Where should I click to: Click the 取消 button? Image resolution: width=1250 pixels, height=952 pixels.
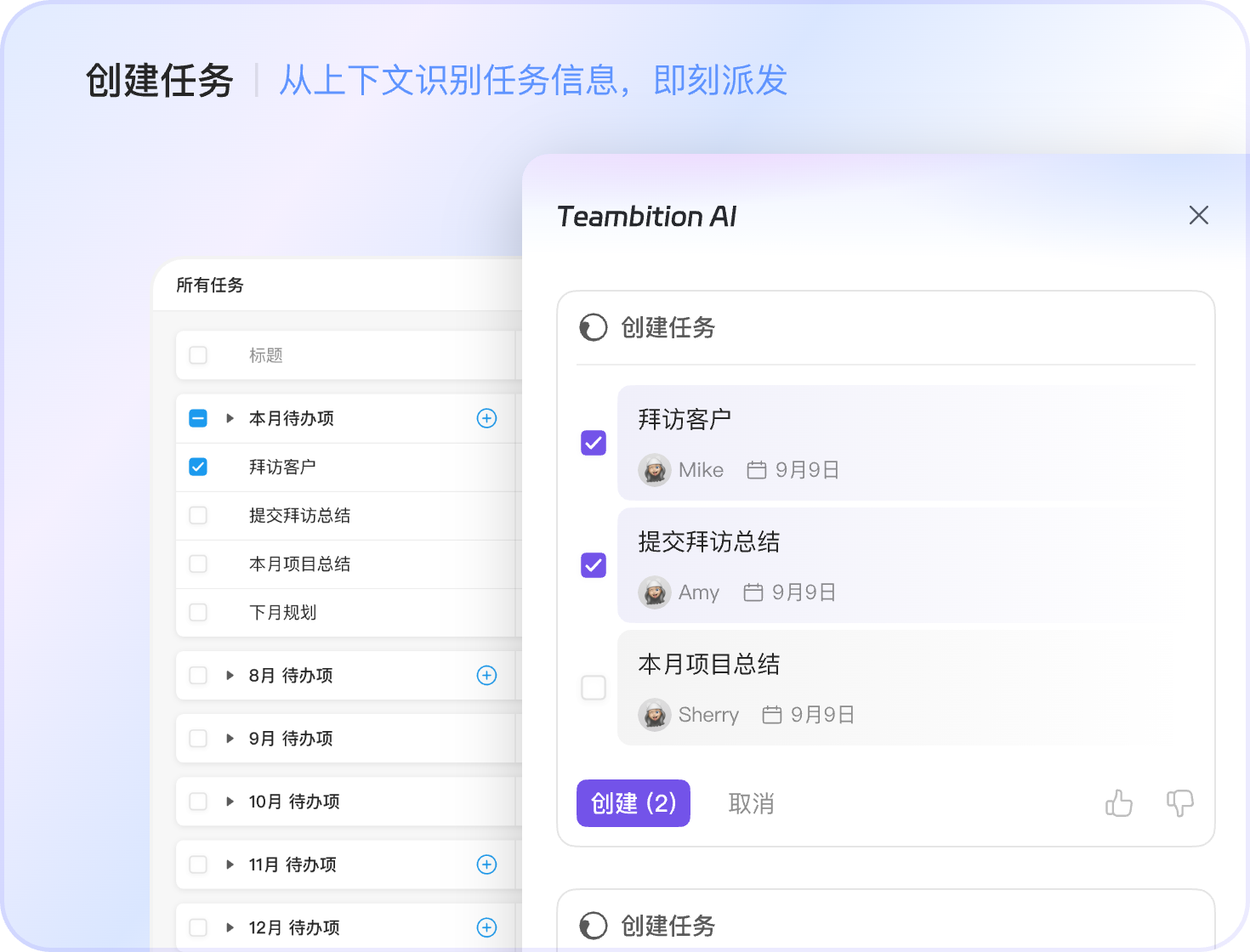[x=751, y=803]
